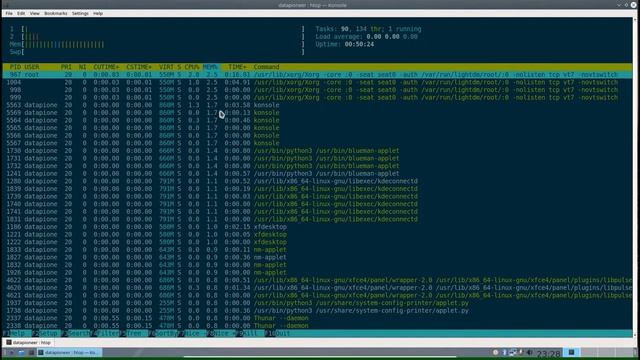Sort by the PRI column header
The image size is (640, 360).
tap(66, 67)
